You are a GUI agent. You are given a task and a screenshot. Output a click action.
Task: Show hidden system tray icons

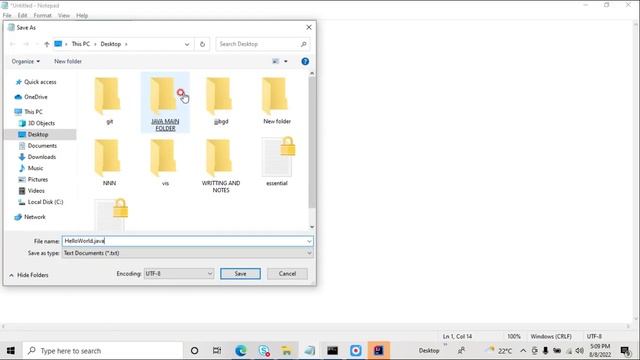click(523, 351)
